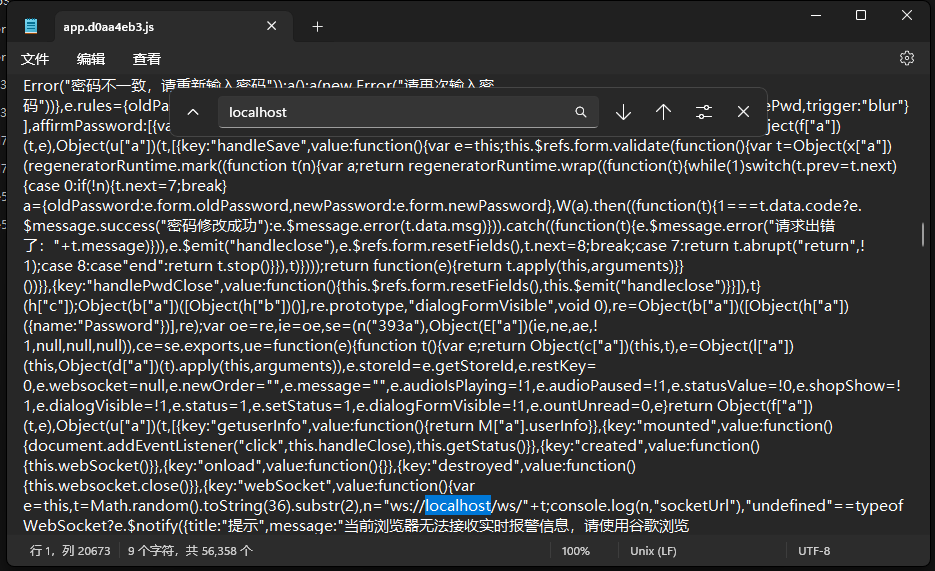Open the 100% zoom level in status bar
The height and width of the screenshot is (571, 935).
click(x=575, y=551)
